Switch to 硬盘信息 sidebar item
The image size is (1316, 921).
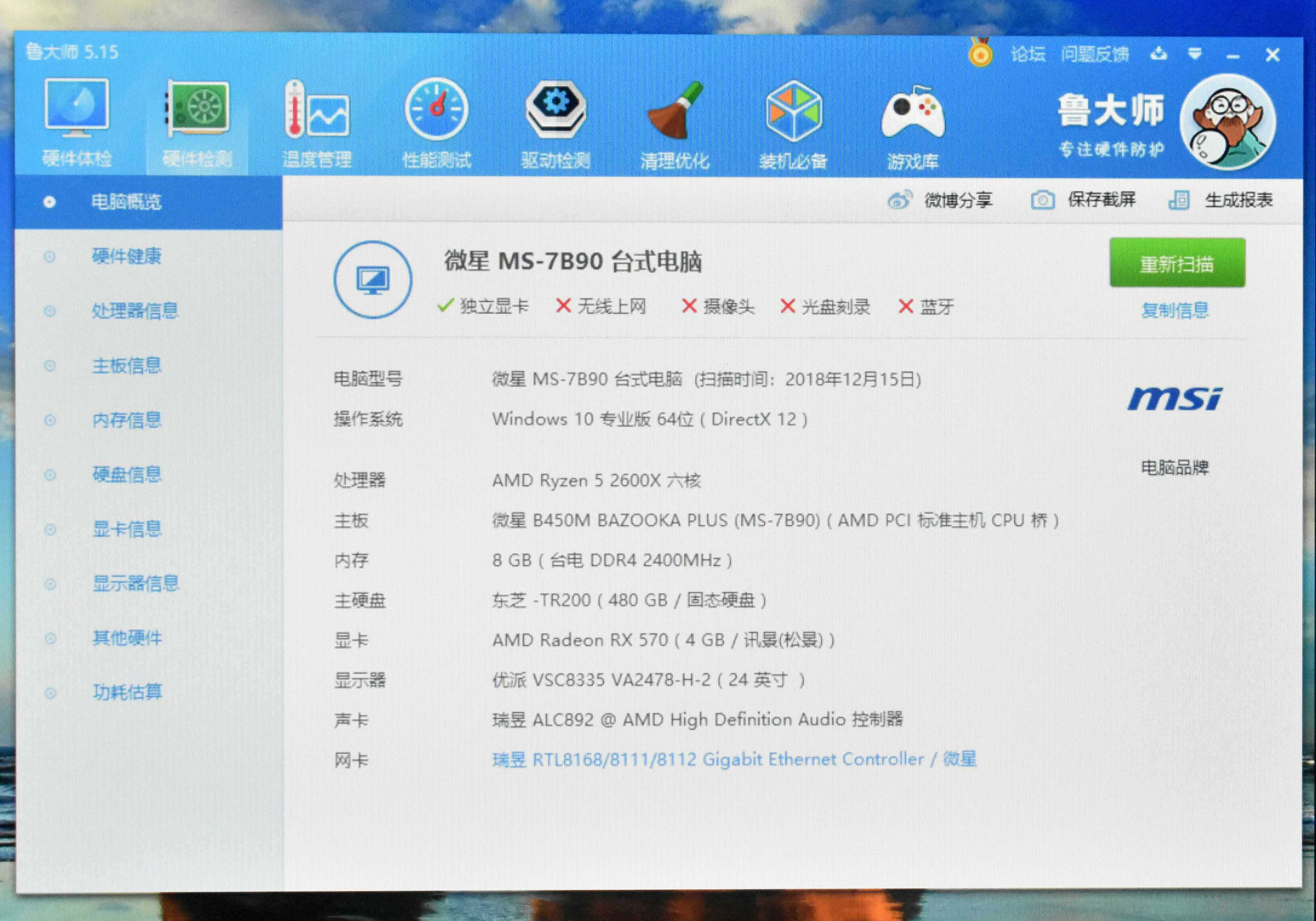[x=127, y=474]
